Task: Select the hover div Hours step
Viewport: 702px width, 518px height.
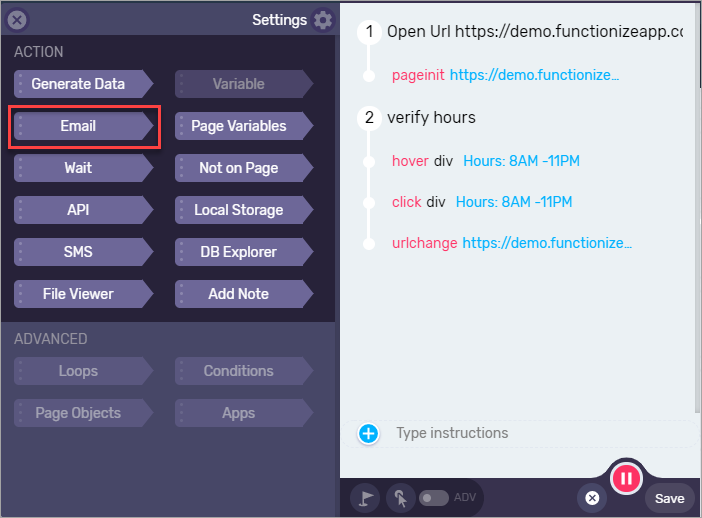Action: pyautogui.click(x=486, y=161)
